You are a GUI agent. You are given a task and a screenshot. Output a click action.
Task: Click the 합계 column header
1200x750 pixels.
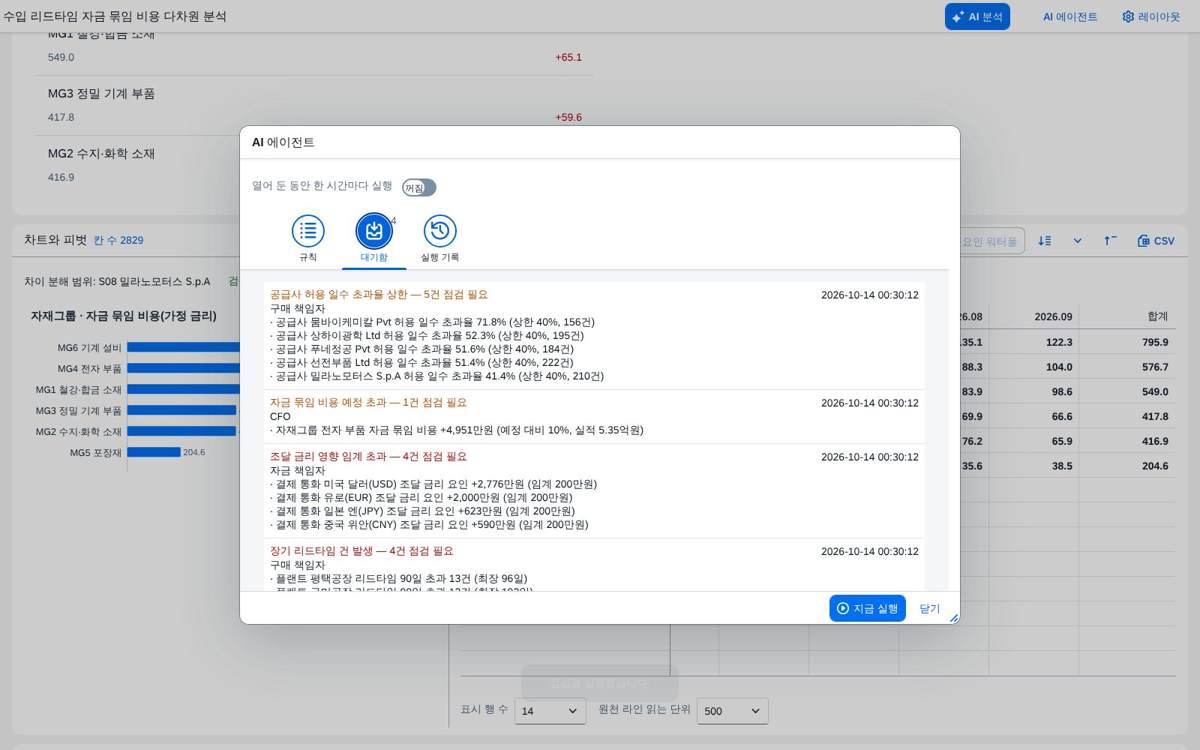tap(1157, 316)
